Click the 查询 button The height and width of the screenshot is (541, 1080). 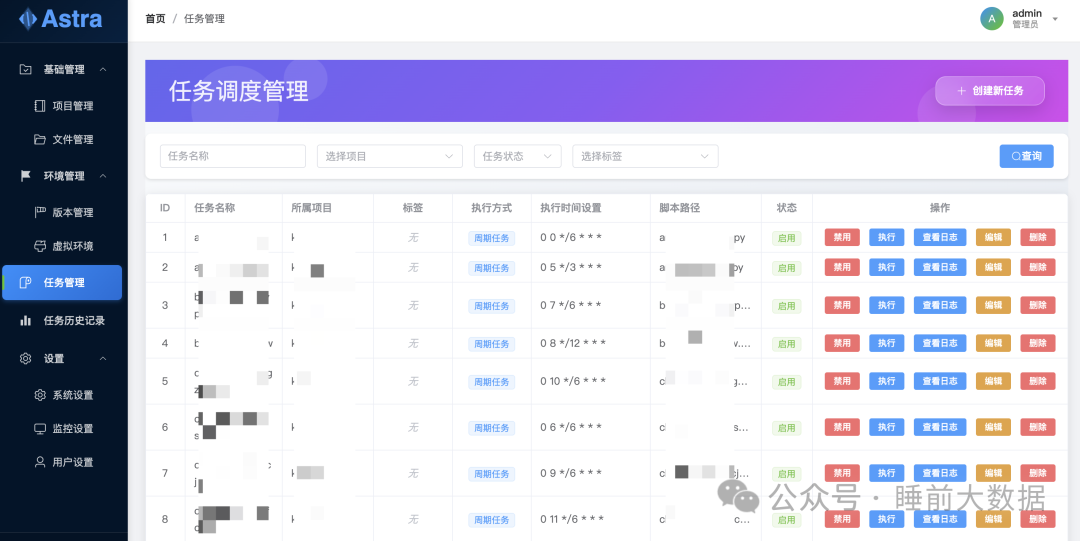coord(1026,156)
